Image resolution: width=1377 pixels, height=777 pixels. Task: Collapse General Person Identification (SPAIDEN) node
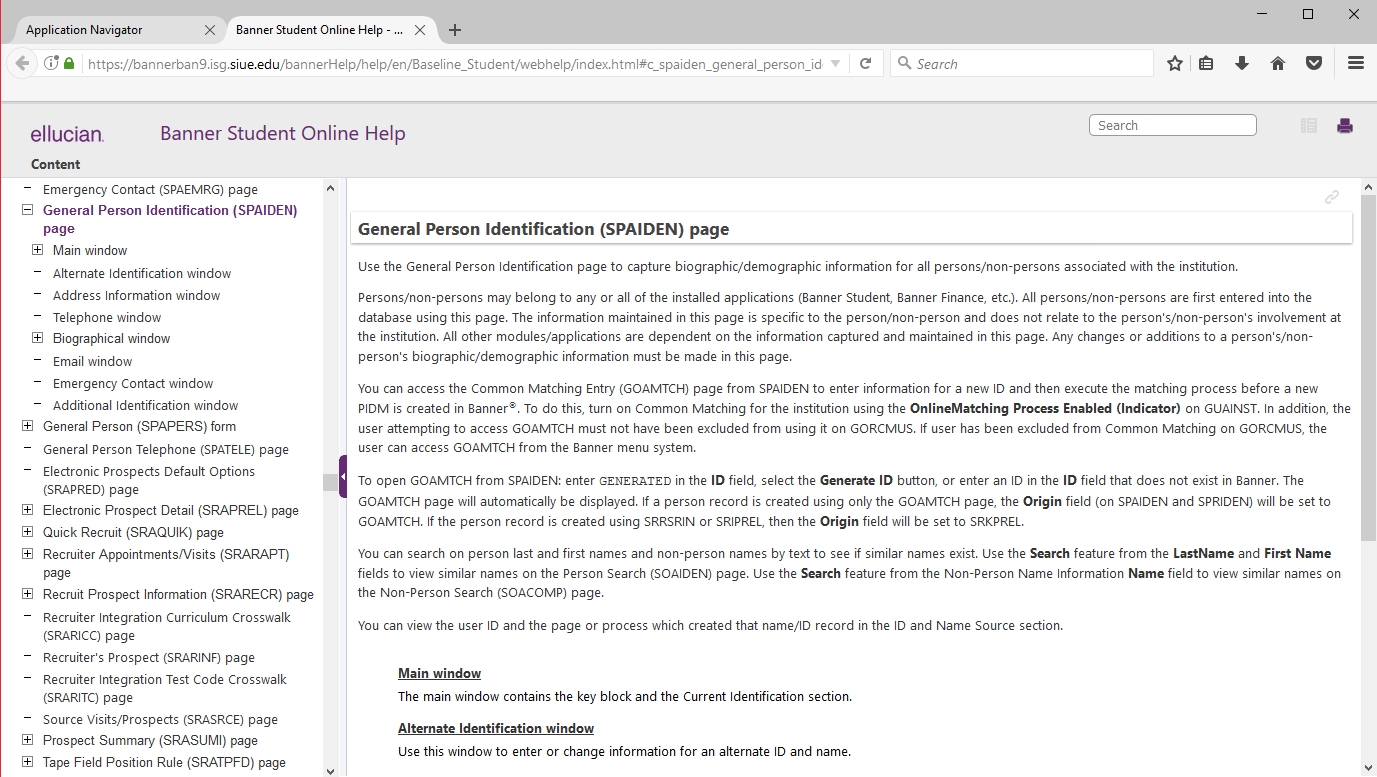pyautogui.click(x=27, y=210)
